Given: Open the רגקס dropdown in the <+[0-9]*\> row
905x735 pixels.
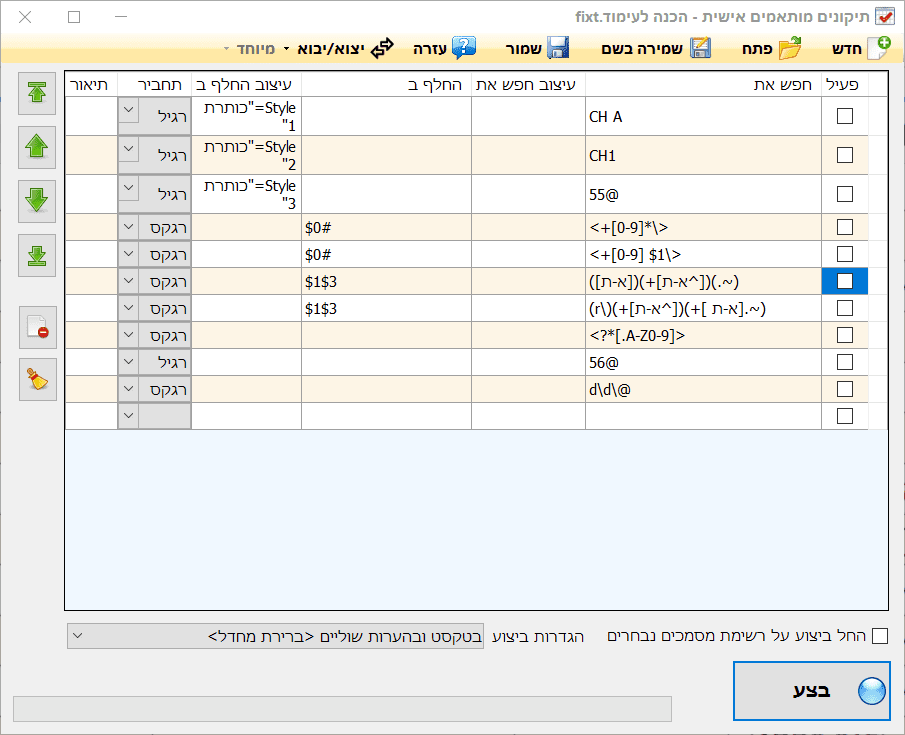Looking at the screenshot, I should 129,227.
